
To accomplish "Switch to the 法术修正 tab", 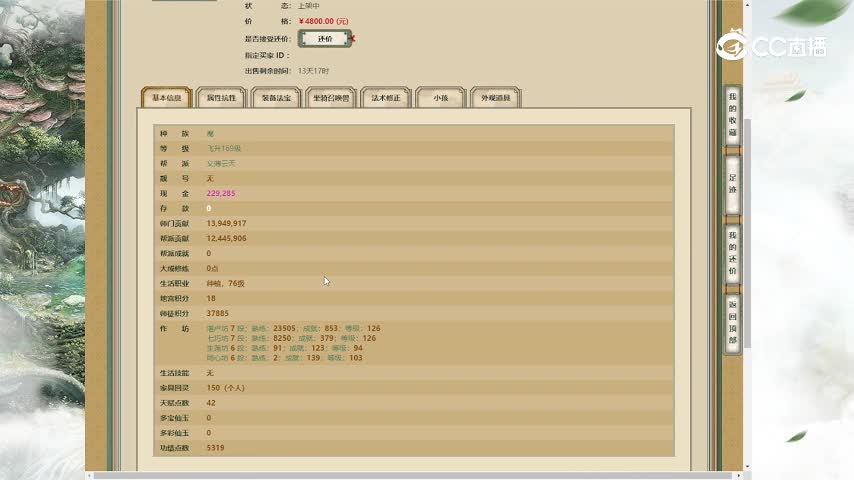I will click(x=386, y=98).
